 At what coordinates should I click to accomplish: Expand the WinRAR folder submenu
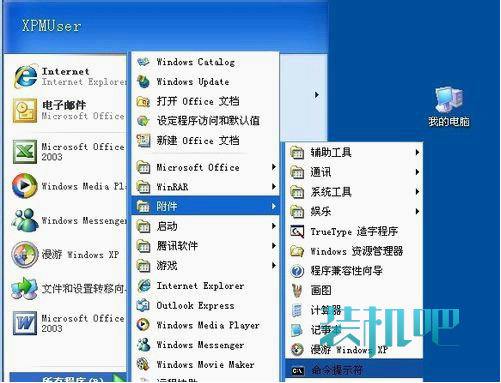pyautogui.click(x=205, y=187)
